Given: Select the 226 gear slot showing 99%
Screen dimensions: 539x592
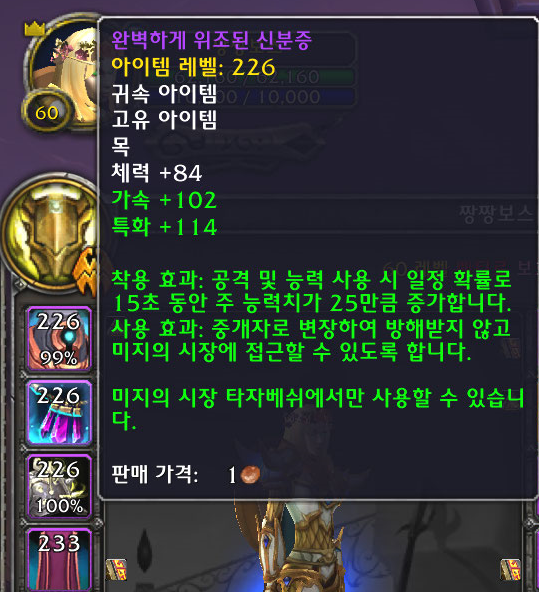Looking at the screenshot, I should 59,339.
